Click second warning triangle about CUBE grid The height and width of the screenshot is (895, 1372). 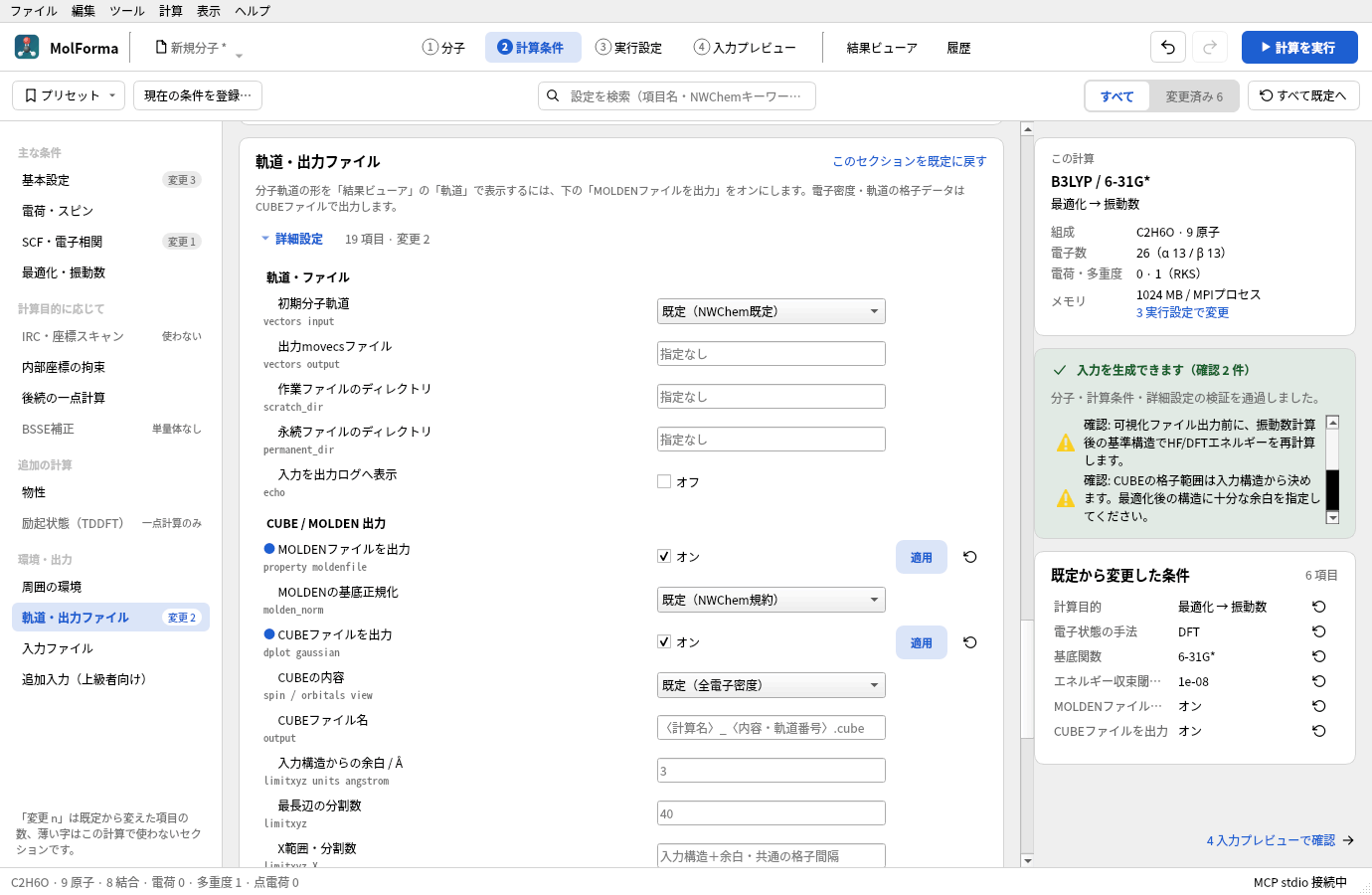tap(1066, 498)
